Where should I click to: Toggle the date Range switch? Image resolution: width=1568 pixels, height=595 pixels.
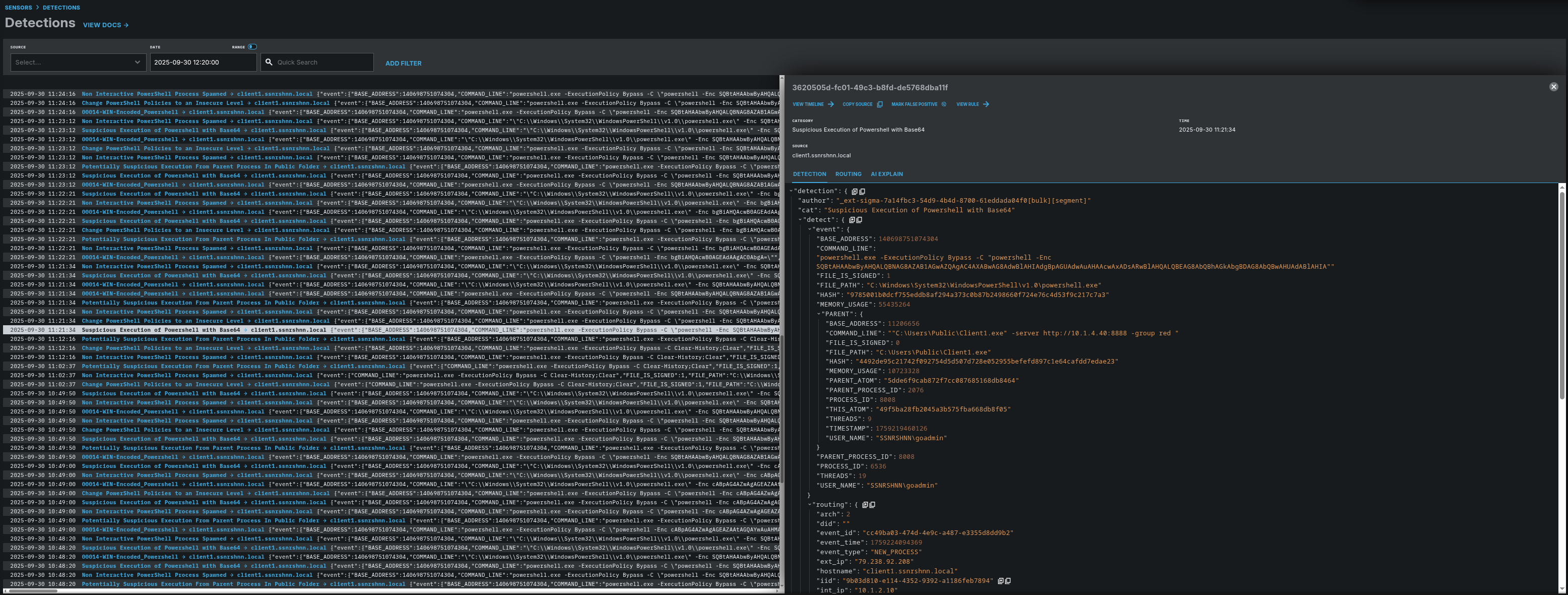[252, 47]
